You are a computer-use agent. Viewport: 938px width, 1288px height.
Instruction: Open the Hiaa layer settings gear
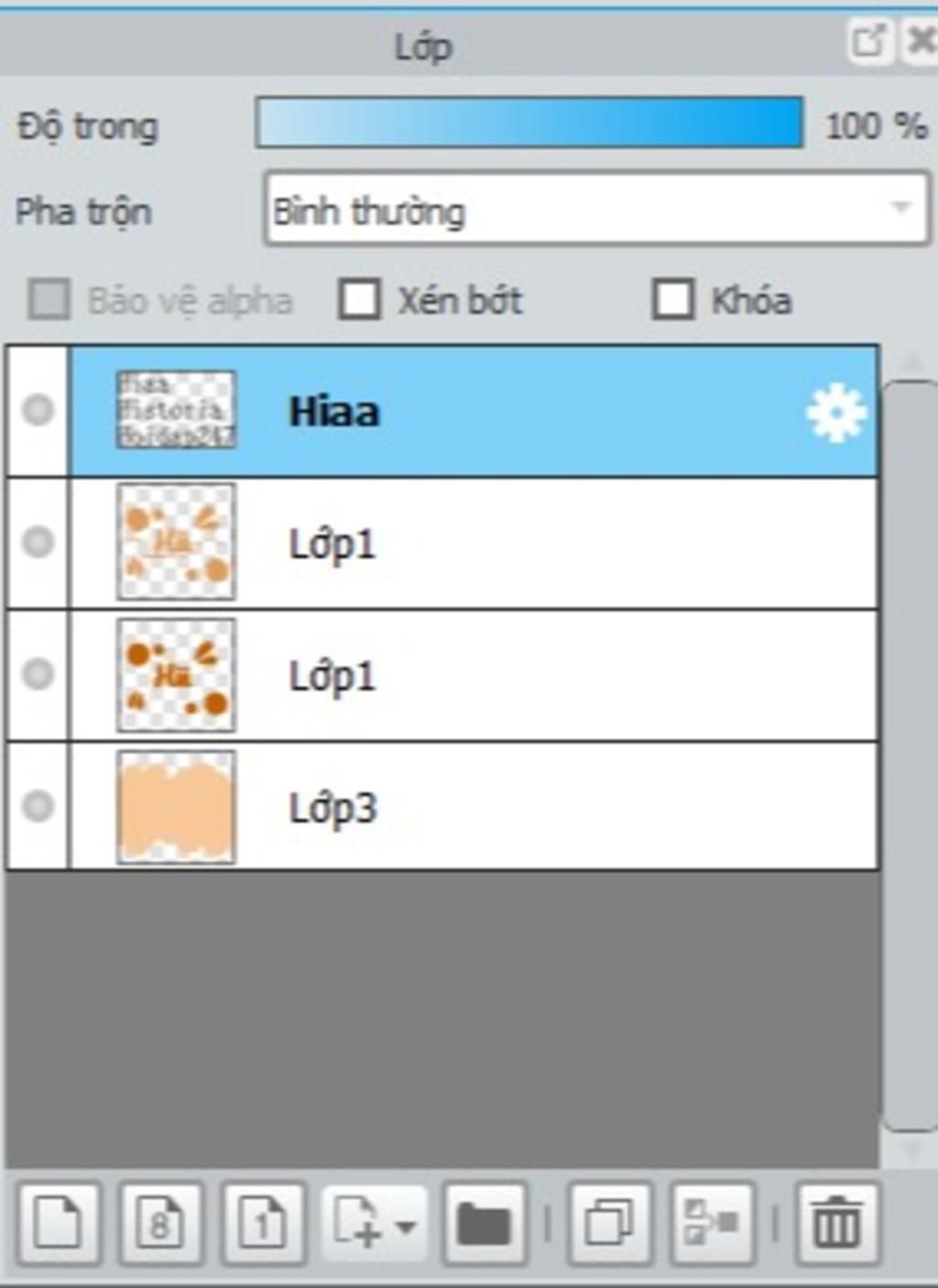coord(835,413)
